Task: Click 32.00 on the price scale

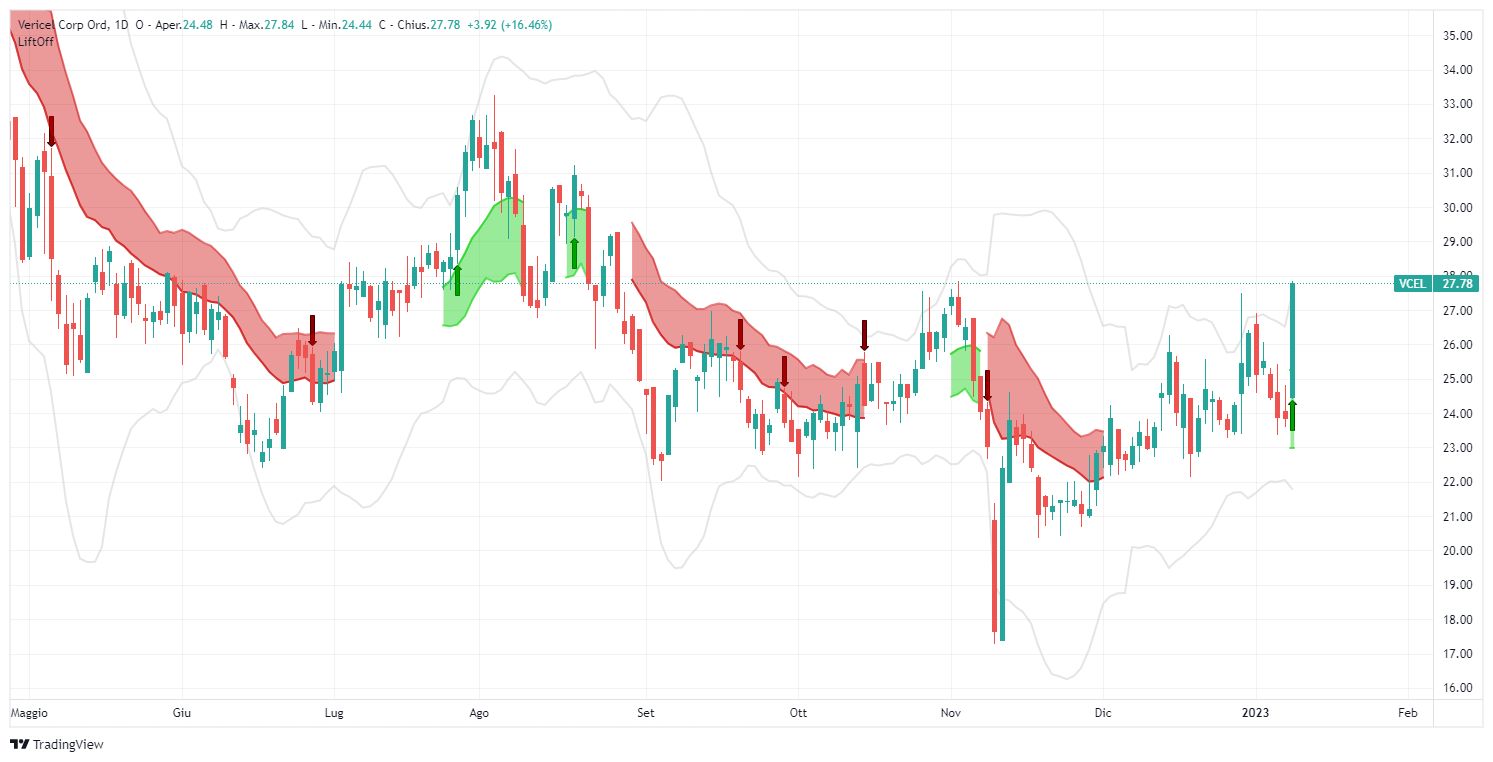Action: click(1457, 138)
